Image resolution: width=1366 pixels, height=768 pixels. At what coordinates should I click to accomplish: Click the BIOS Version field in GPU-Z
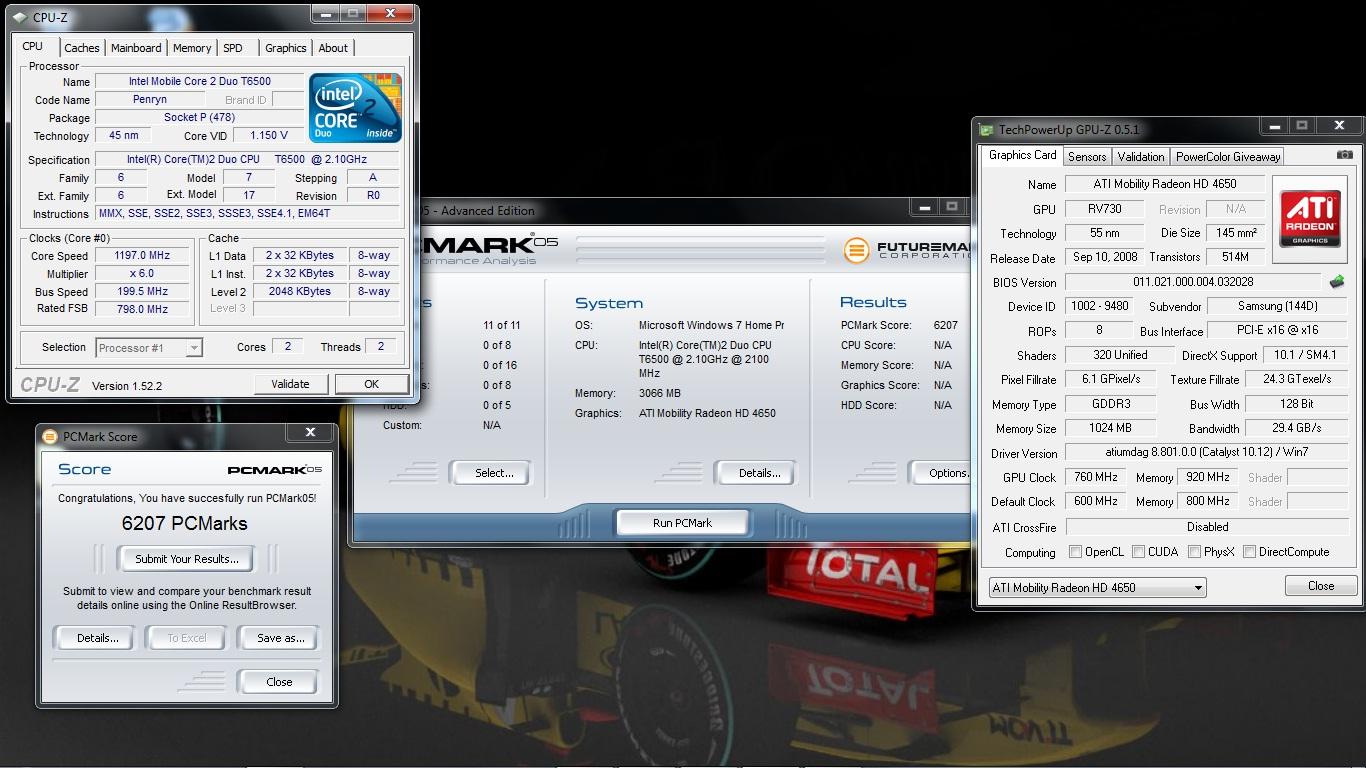pyautogui.click(x=1193, y=283)
